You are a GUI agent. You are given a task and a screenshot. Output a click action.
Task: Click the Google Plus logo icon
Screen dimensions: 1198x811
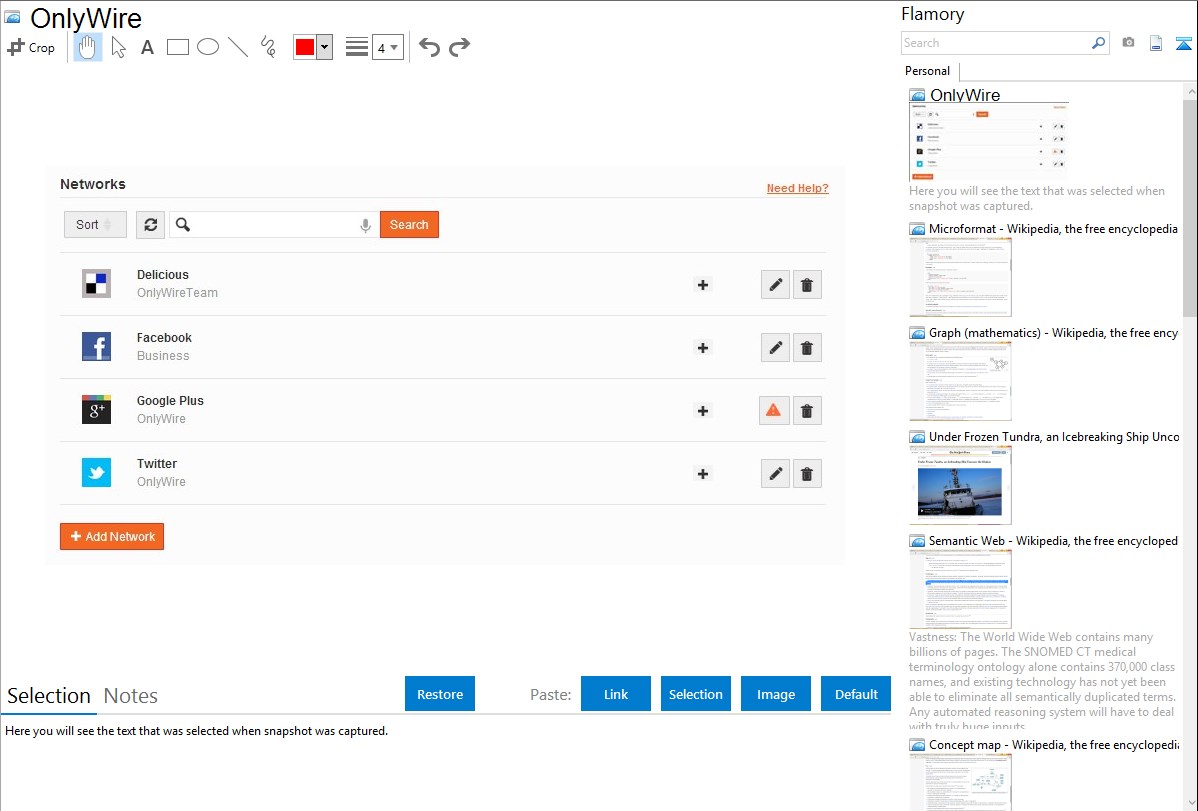click(x=96, y=410)
